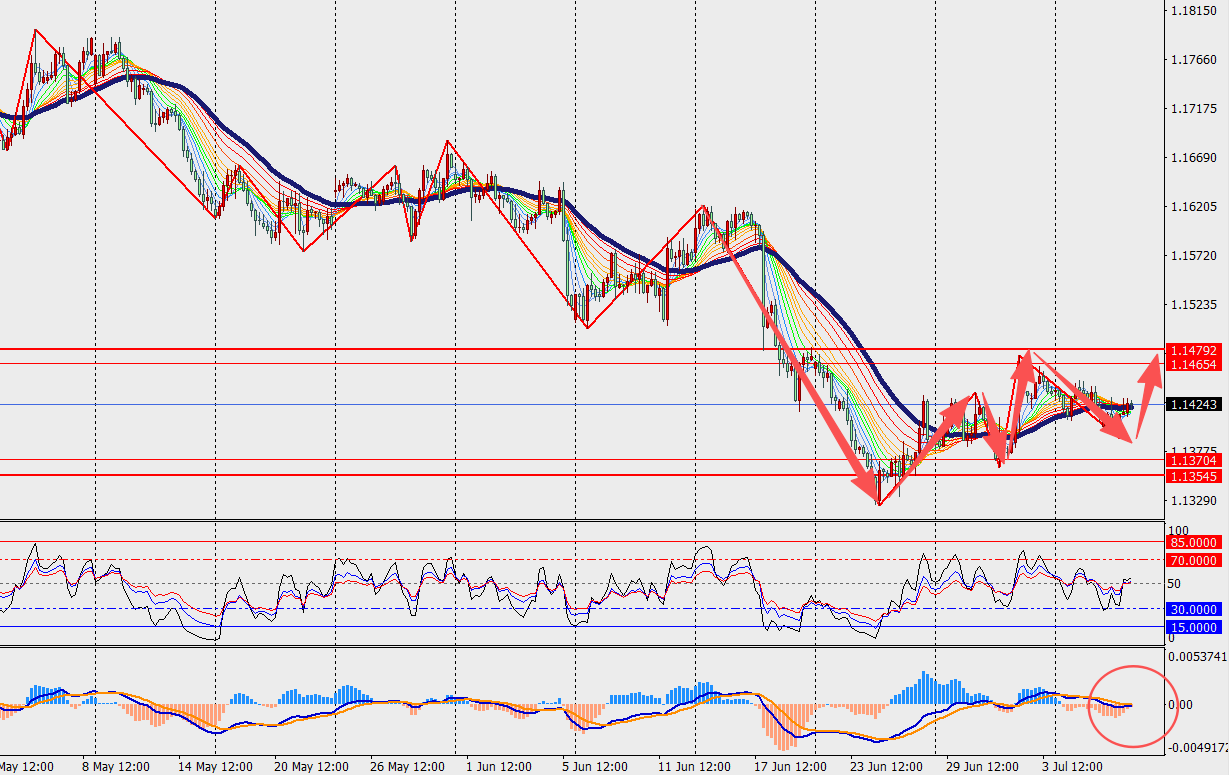Click the 1.13290 price scale value

(1191, 500)
